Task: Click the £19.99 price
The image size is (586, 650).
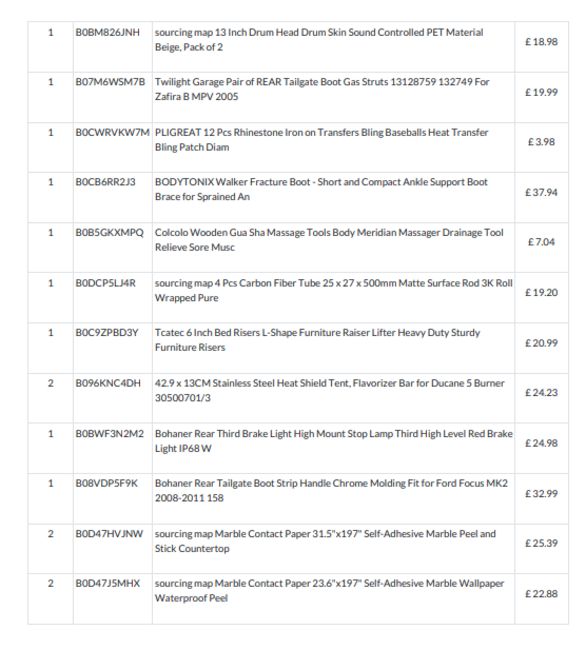Action: pos(541,92)
